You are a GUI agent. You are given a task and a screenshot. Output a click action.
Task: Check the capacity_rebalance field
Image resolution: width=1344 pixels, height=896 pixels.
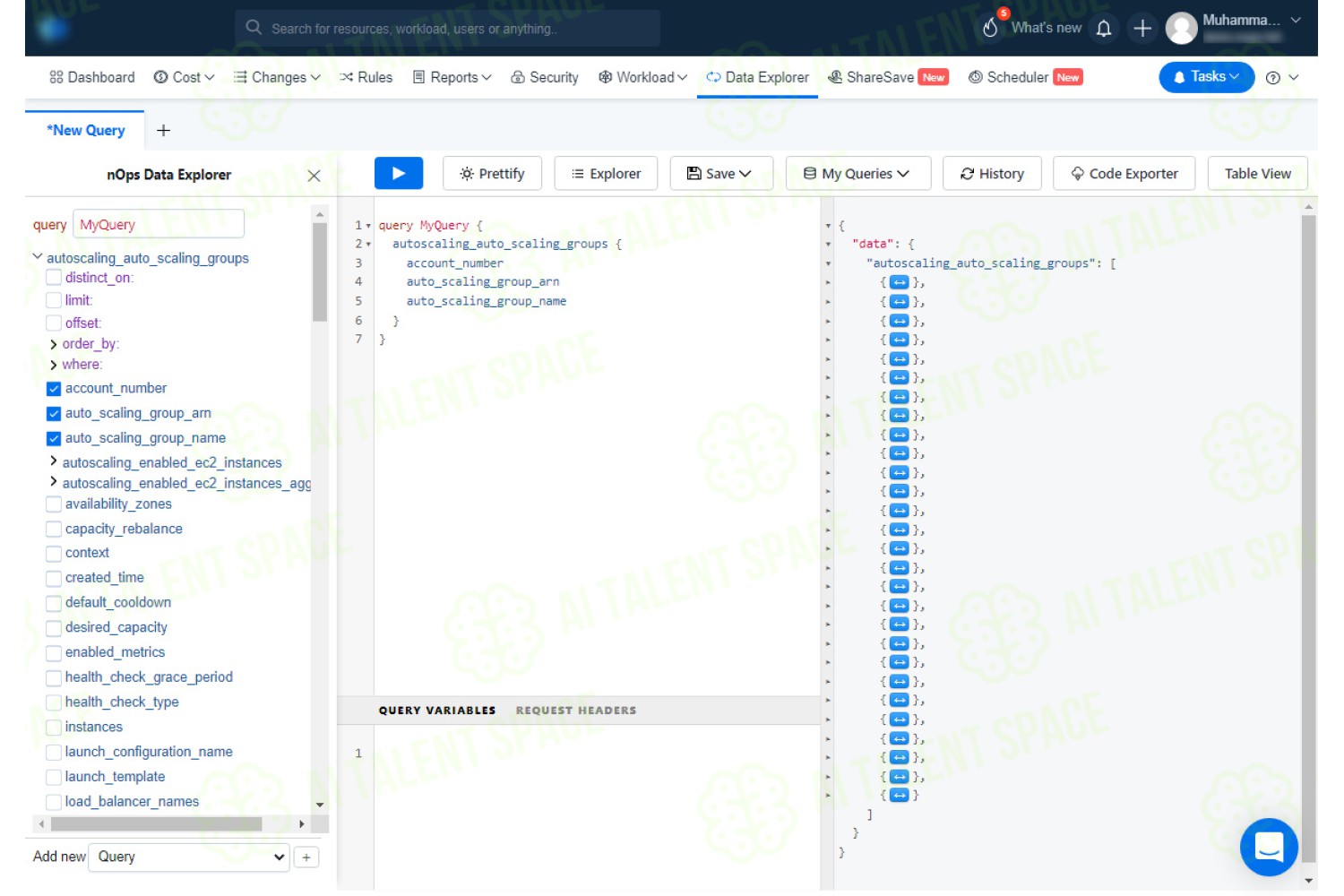click(x=54, y=530)
